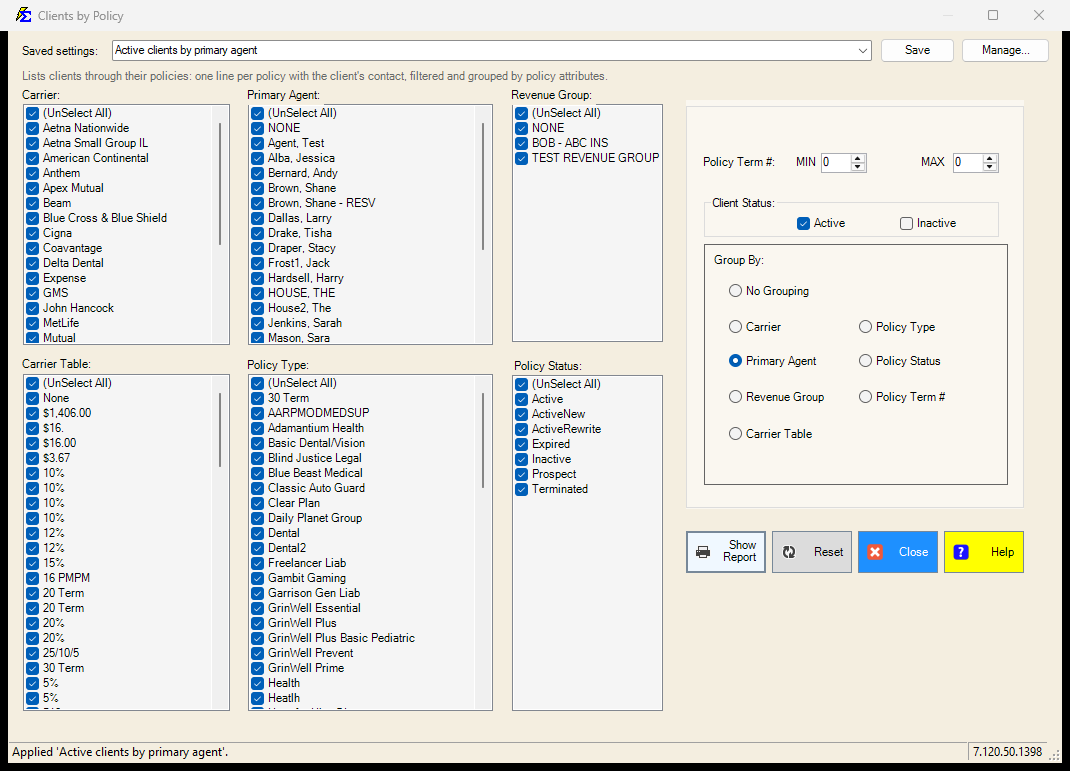The image size is (1070, 771).
Task: Group by Policy Status
Action: pos(865,361)
